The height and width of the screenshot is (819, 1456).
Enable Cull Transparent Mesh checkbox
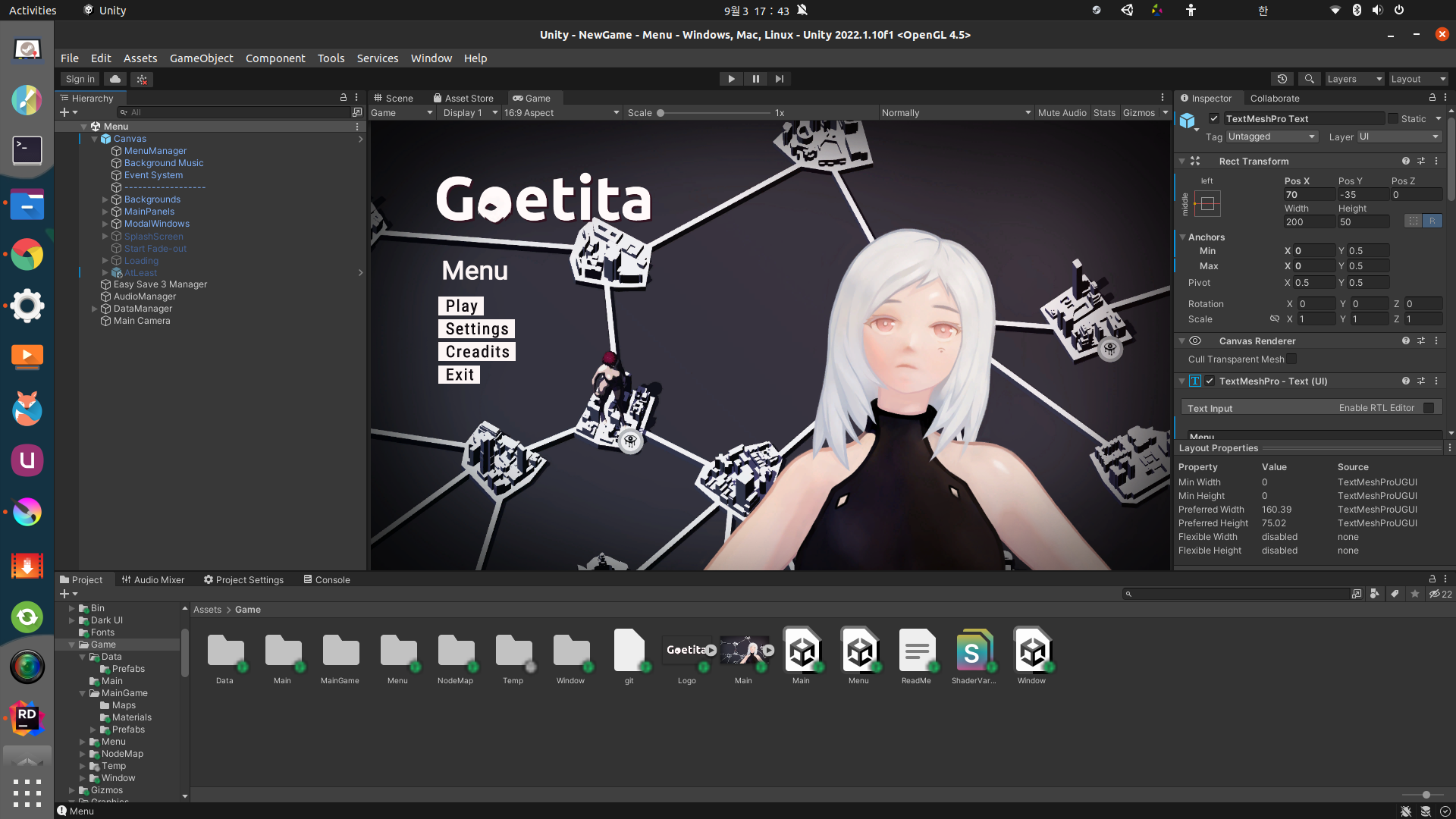pyautogui.click(x=1291, y=359)
